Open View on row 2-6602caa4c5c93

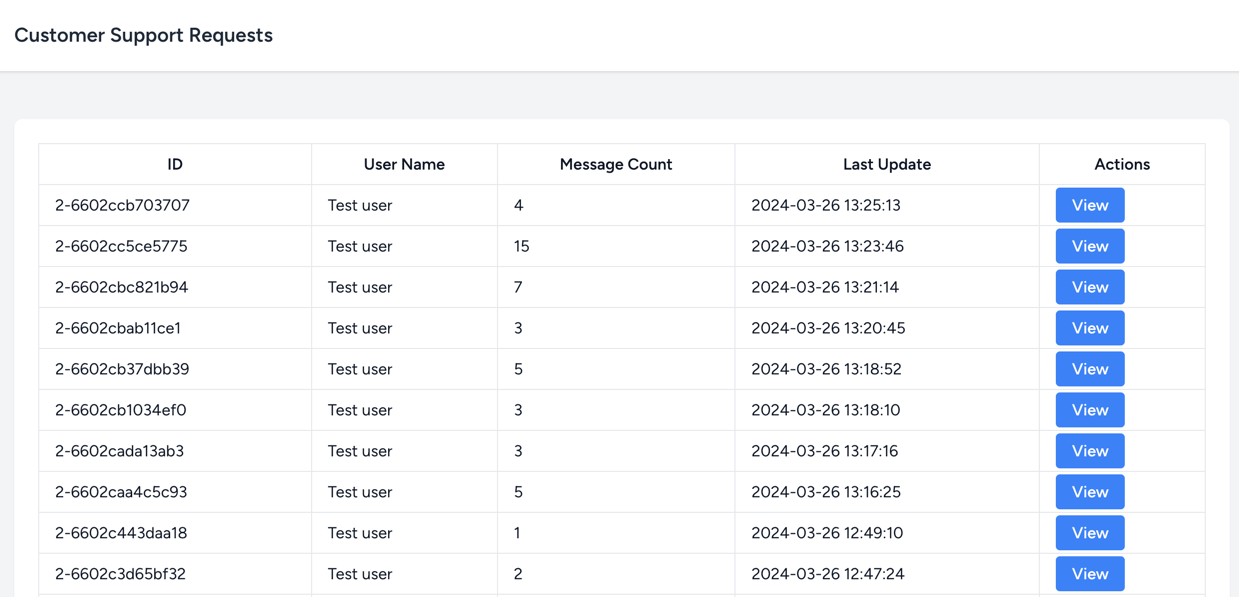click(1090, 492)
